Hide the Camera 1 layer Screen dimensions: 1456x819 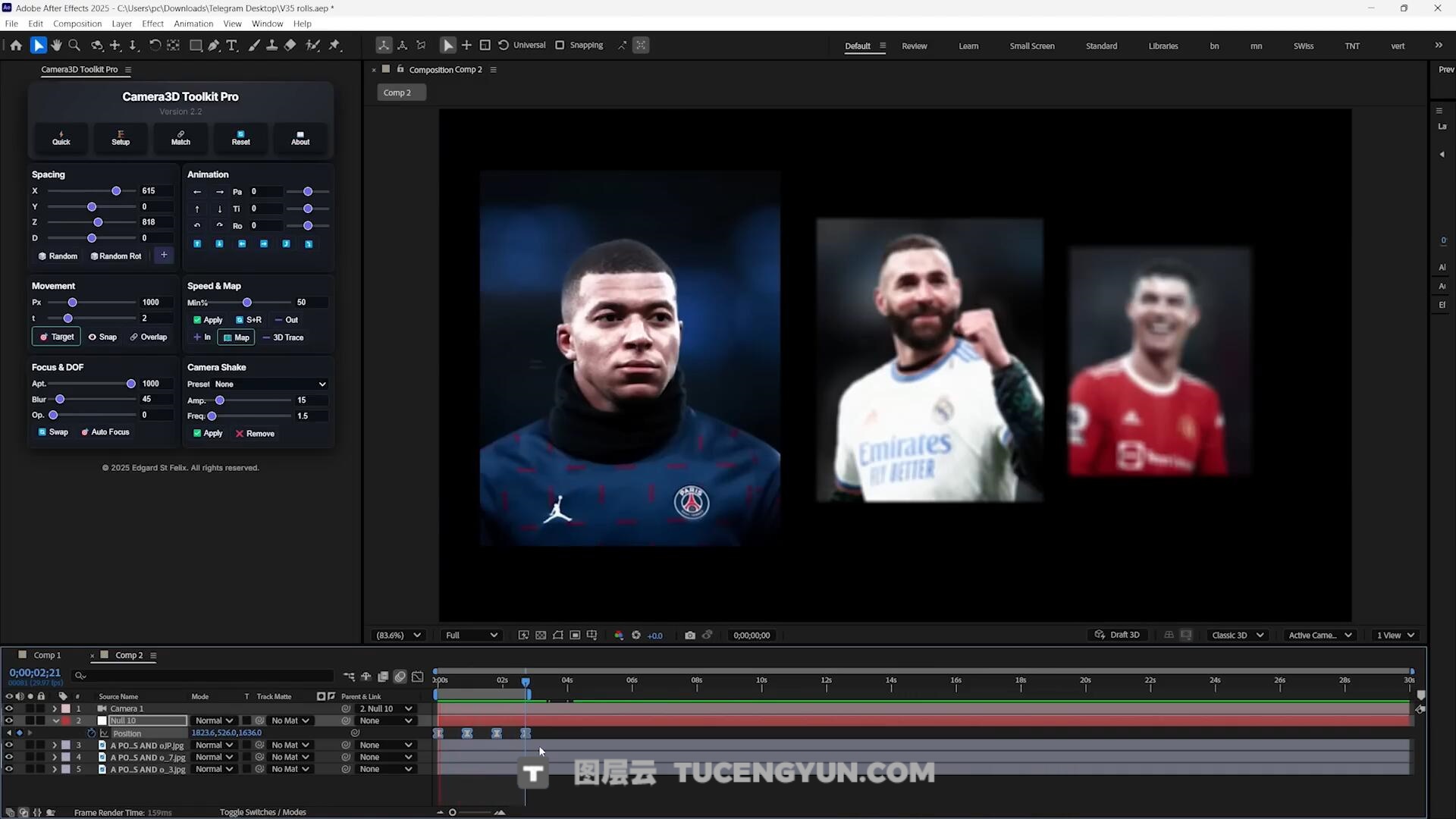click(x=9, y=708)
